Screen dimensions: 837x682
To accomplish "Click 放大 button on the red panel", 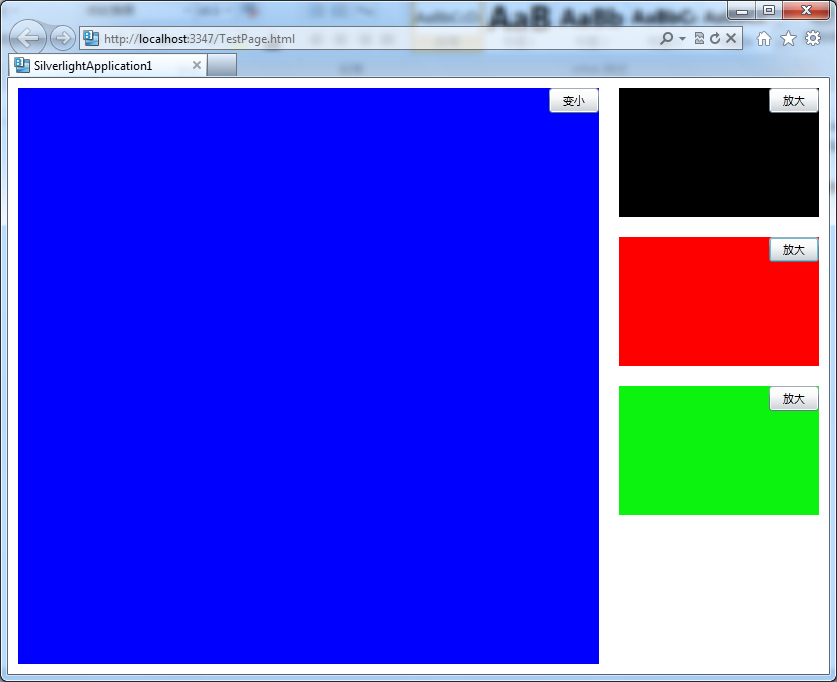I will [x=794, y=249].
